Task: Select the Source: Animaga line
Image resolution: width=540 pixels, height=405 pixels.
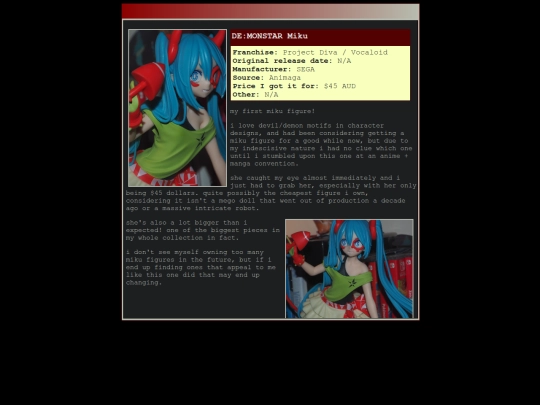Action: [267, 78]
